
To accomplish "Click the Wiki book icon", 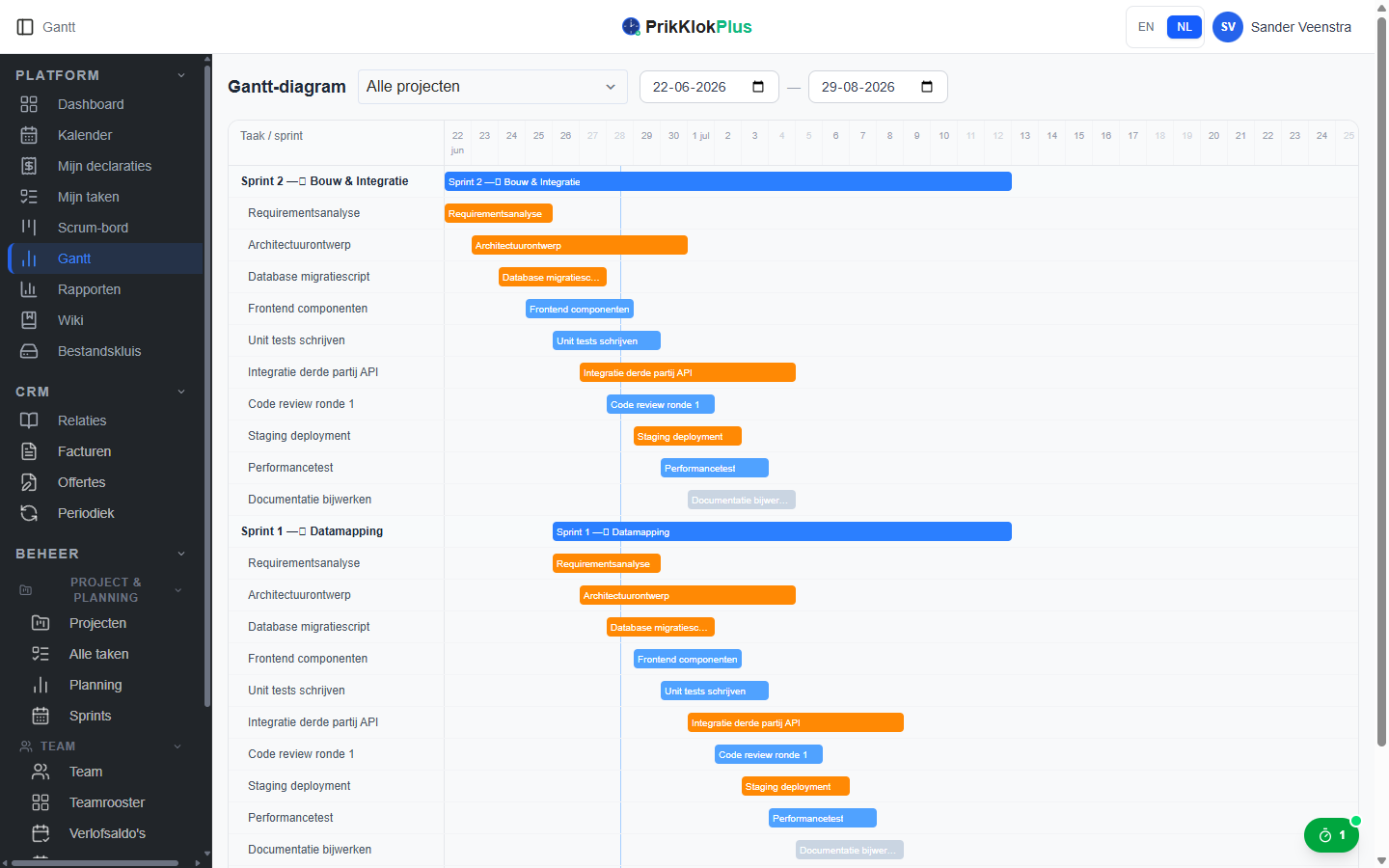I will point(29,320).
